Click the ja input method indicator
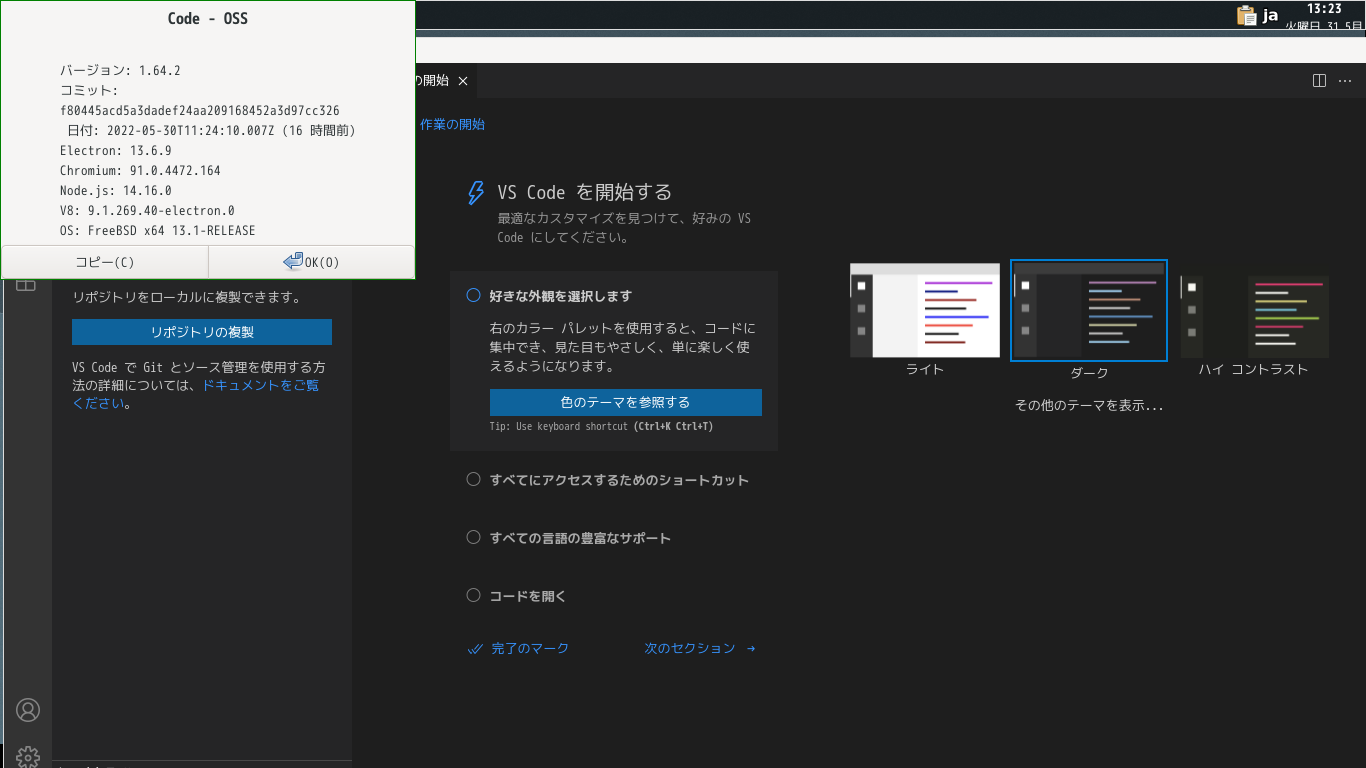The image size is (1366, 768). point(1270,15)
